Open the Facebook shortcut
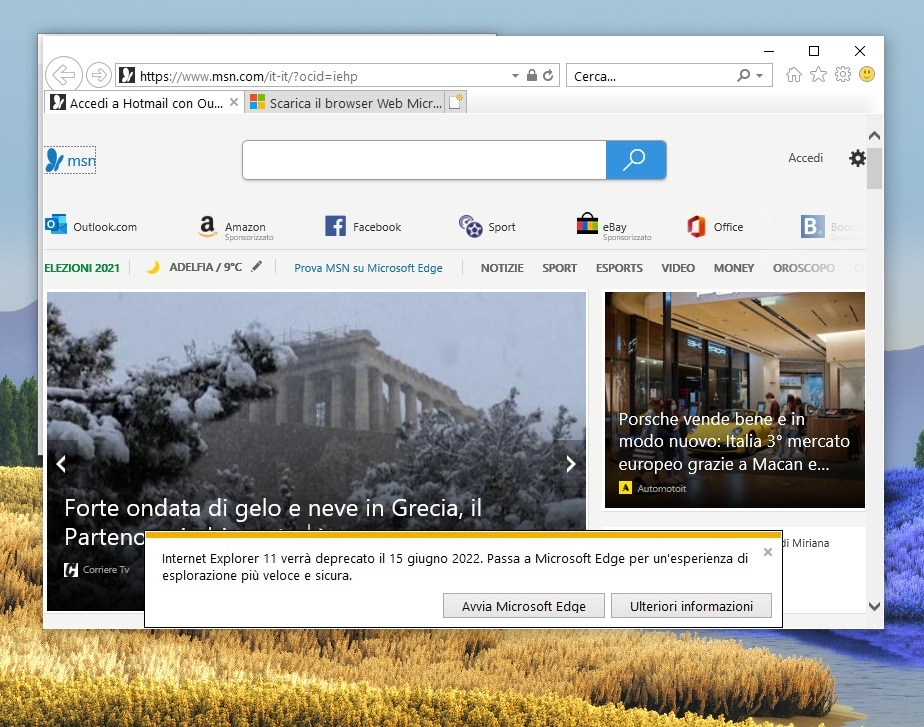 tap(363, 226)
